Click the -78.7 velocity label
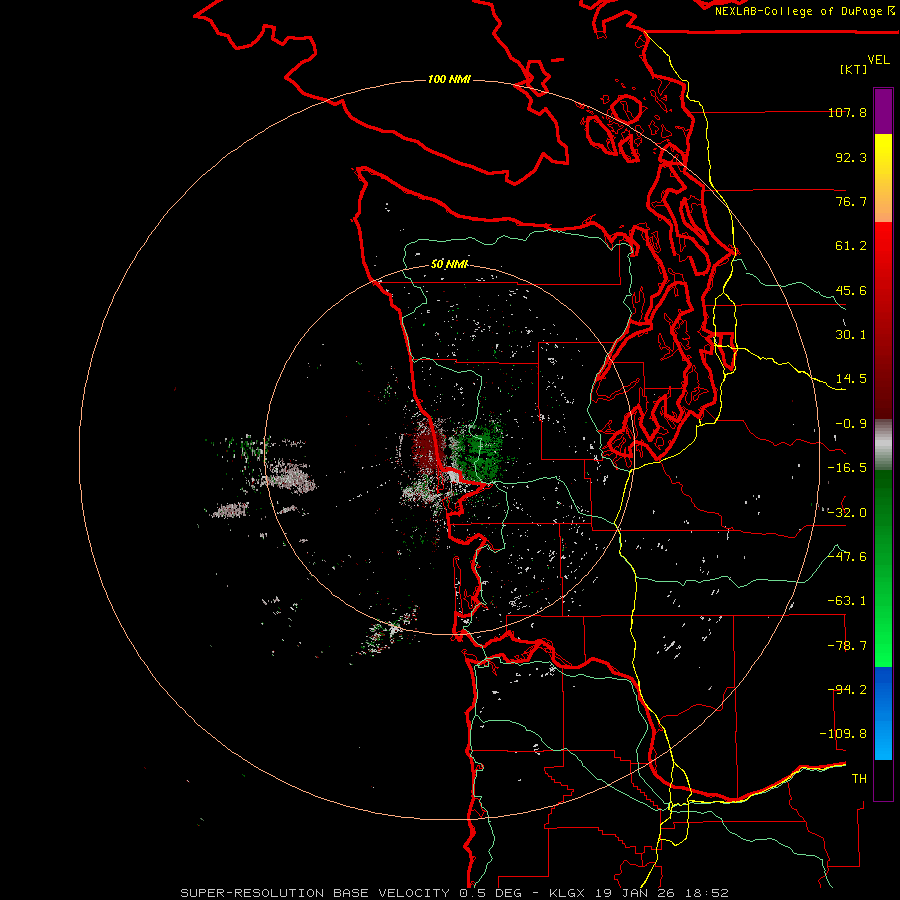This screenshot has height=900, width=900. click(x=847, y=646)
